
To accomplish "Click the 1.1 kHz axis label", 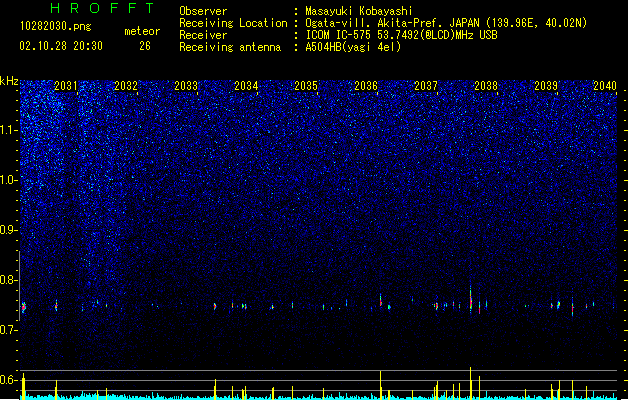I will (x=8, y=130).
